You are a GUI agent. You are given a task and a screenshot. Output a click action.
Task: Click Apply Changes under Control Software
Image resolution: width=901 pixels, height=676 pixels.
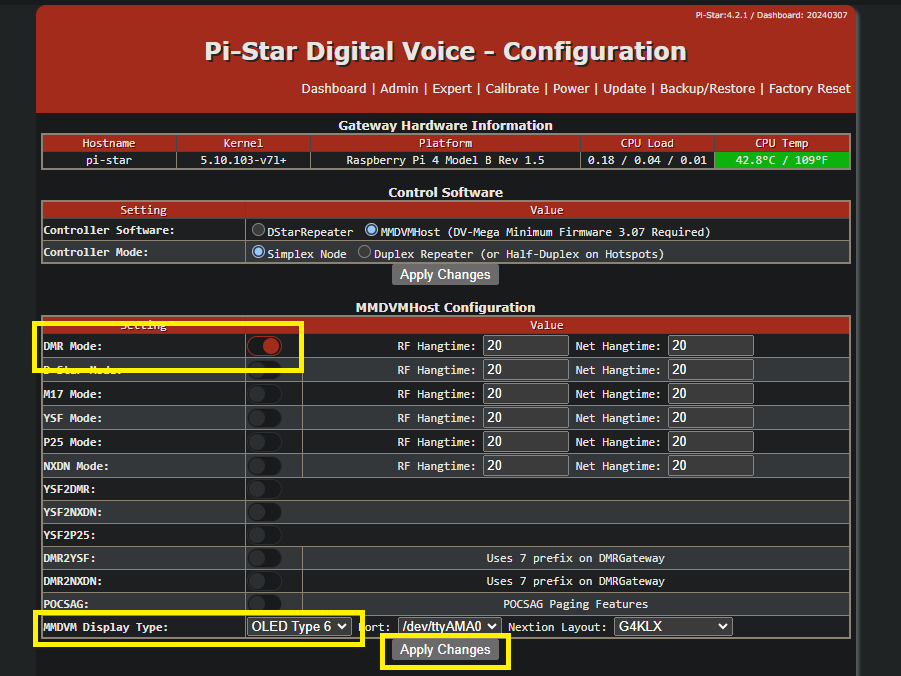tap(445, 274)
